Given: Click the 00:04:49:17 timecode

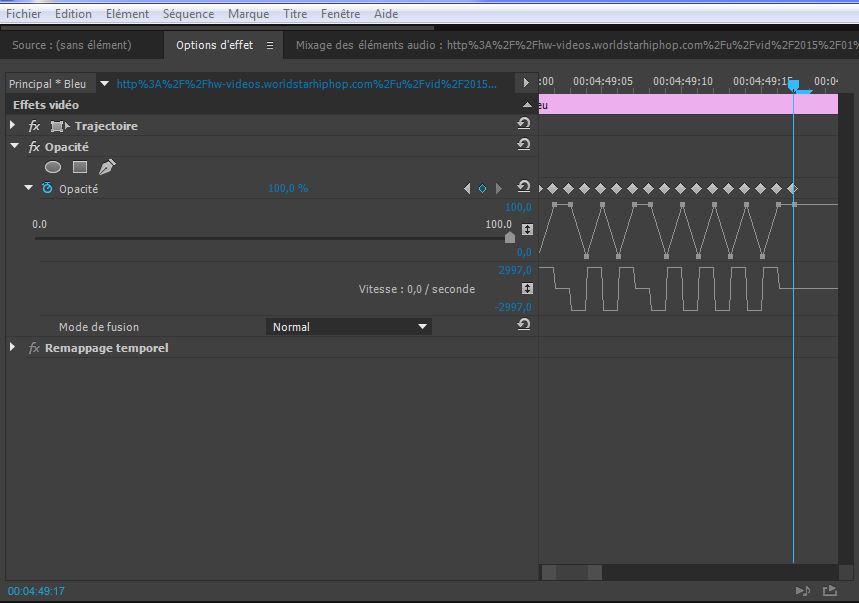Looking at the screenshot, I should click(x=36, y=591).
